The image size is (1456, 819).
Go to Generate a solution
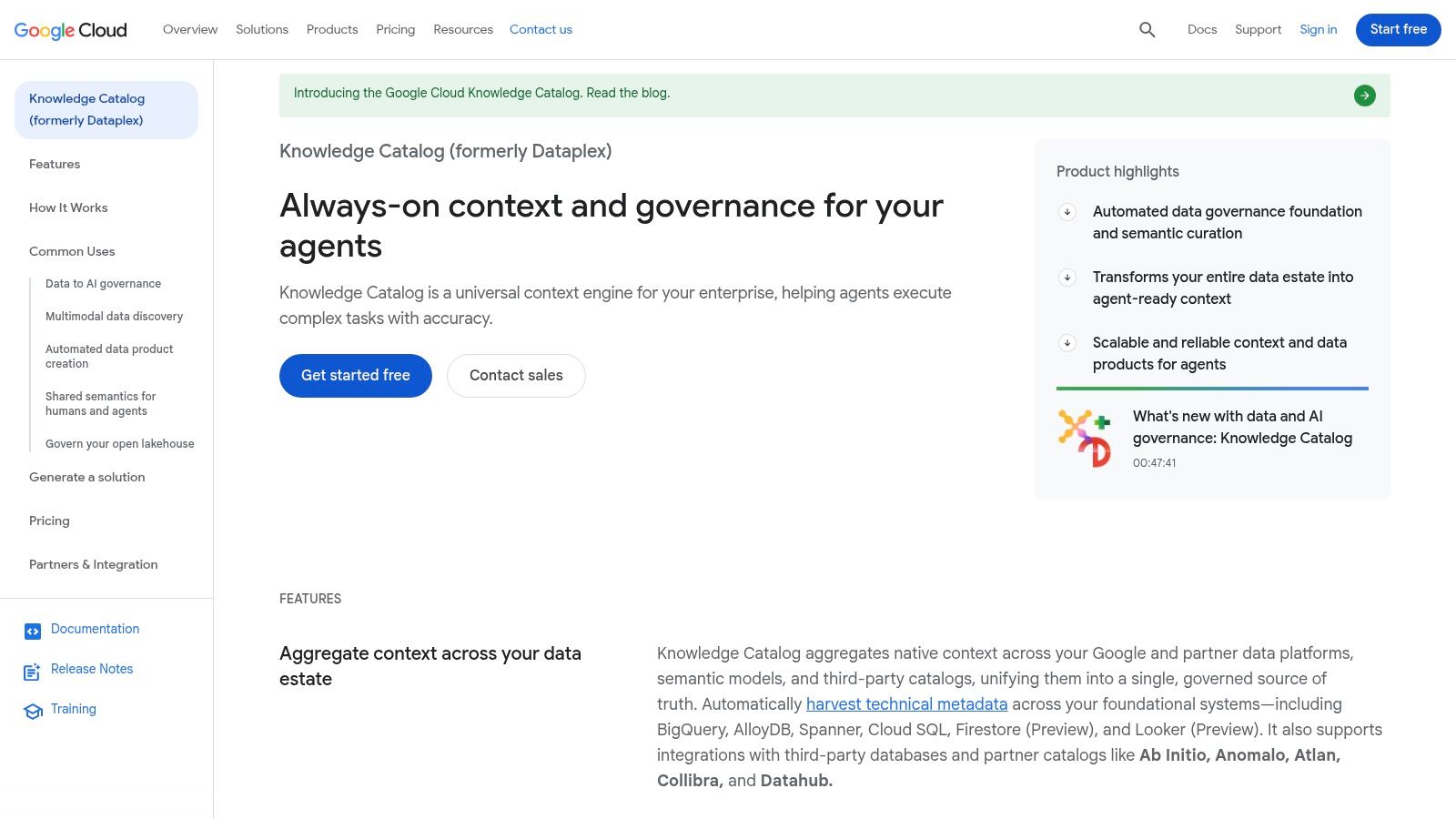click(86, 478)
